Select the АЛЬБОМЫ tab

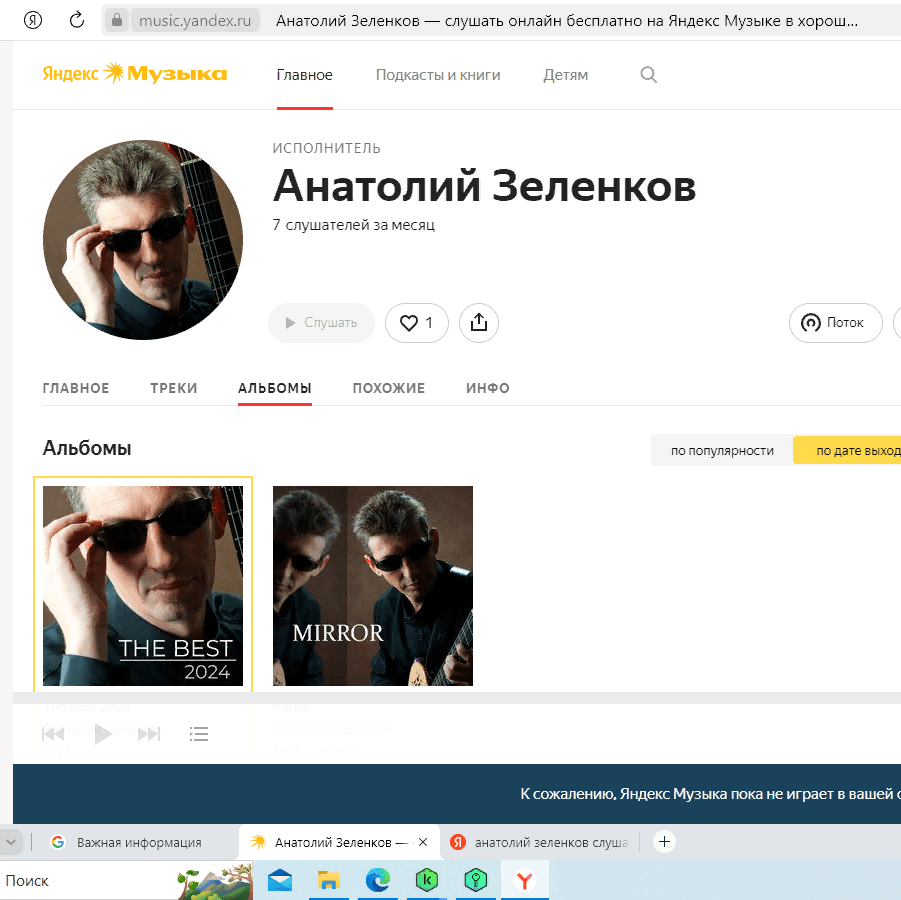click(x=275, y=389)
